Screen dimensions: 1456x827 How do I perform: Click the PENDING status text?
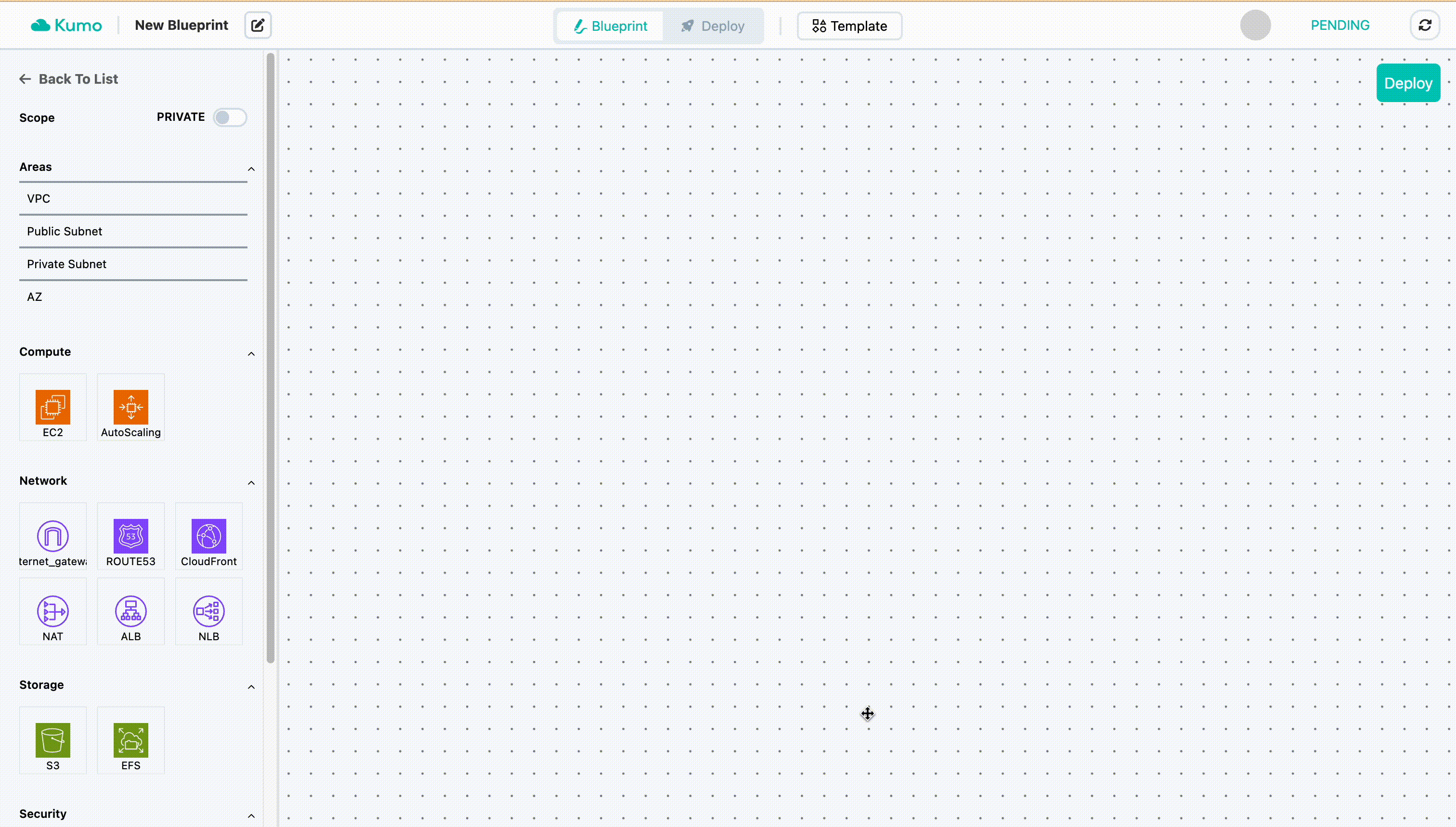[1340, 25]
